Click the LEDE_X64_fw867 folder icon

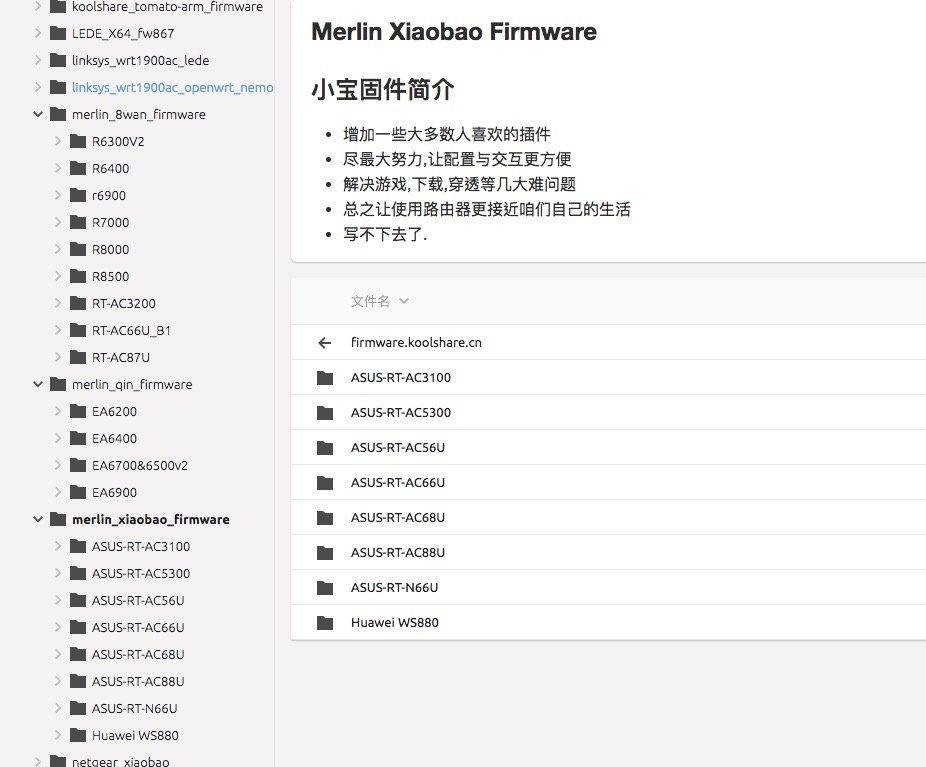(x=58, y=33)
